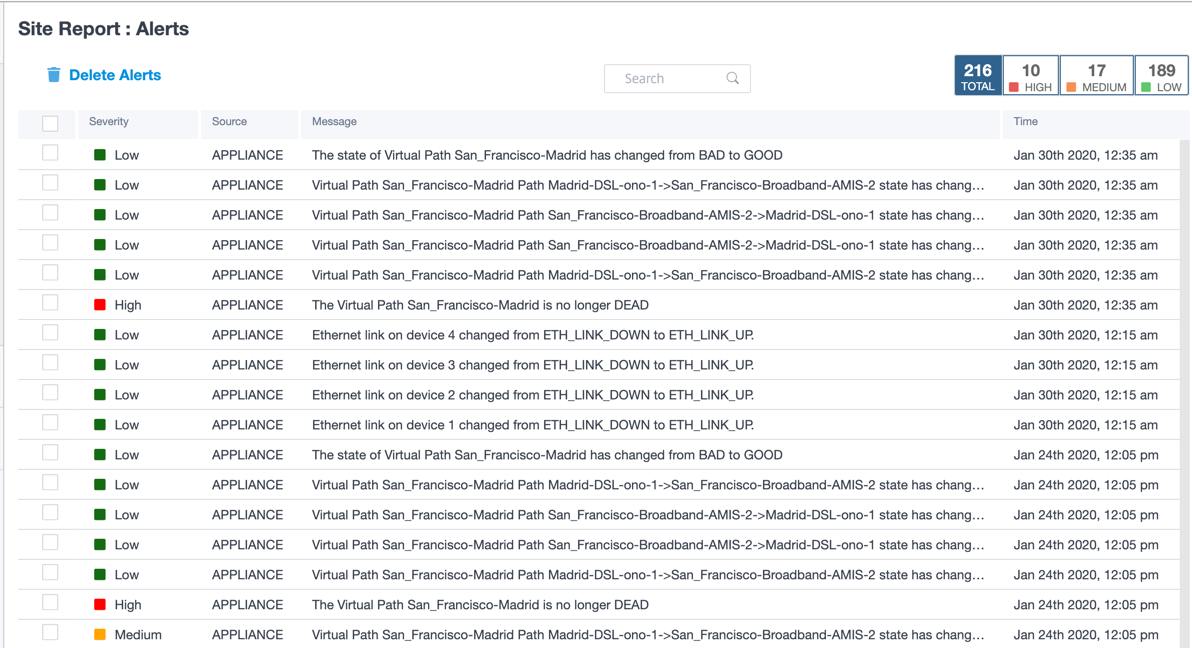Click the APPLIANCE source in the device 1 row
This screenshot has height=648, width=1192.
(247, 425)
